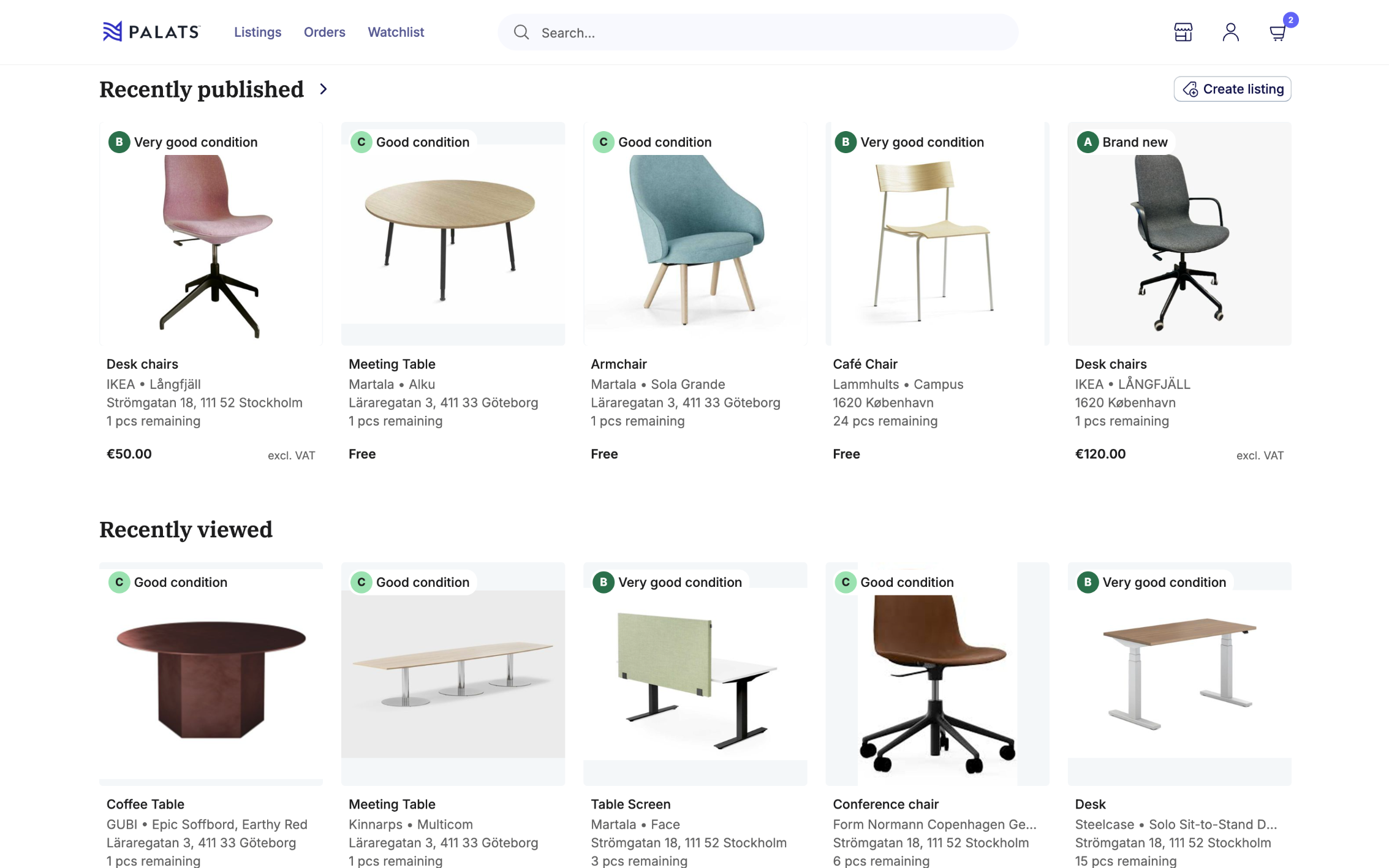Viewport: 1389px width, 868px height.
Task: Click grade B badge on pink desk chair
Action: pyautogui.click(x=119, y=142)
